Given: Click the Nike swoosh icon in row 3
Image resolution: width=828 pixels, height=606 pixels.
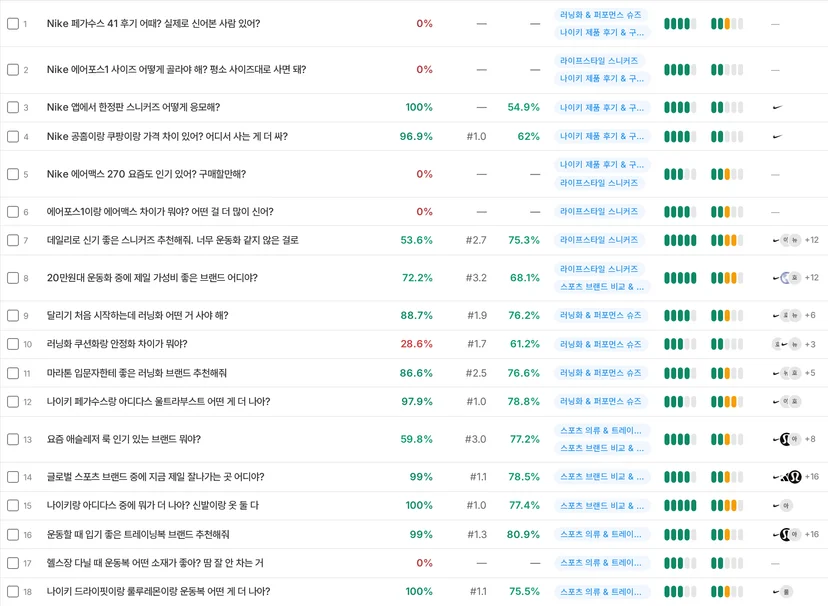Looking at the screenshot, I should tap(777, 108).
